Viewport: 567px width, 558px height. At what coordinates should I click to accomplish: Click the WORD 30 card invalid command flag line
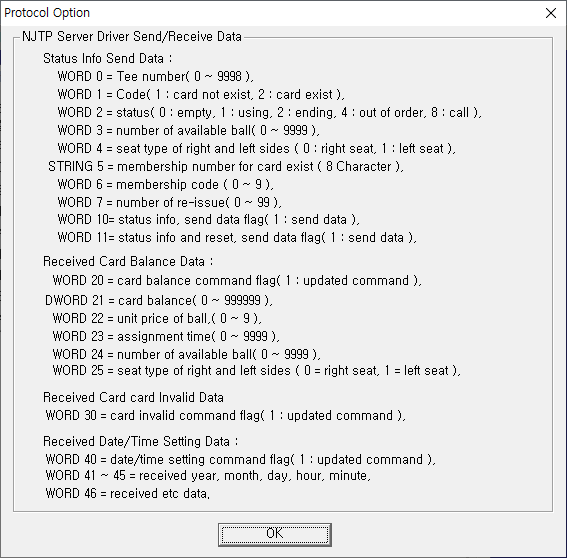click(226, 416)
